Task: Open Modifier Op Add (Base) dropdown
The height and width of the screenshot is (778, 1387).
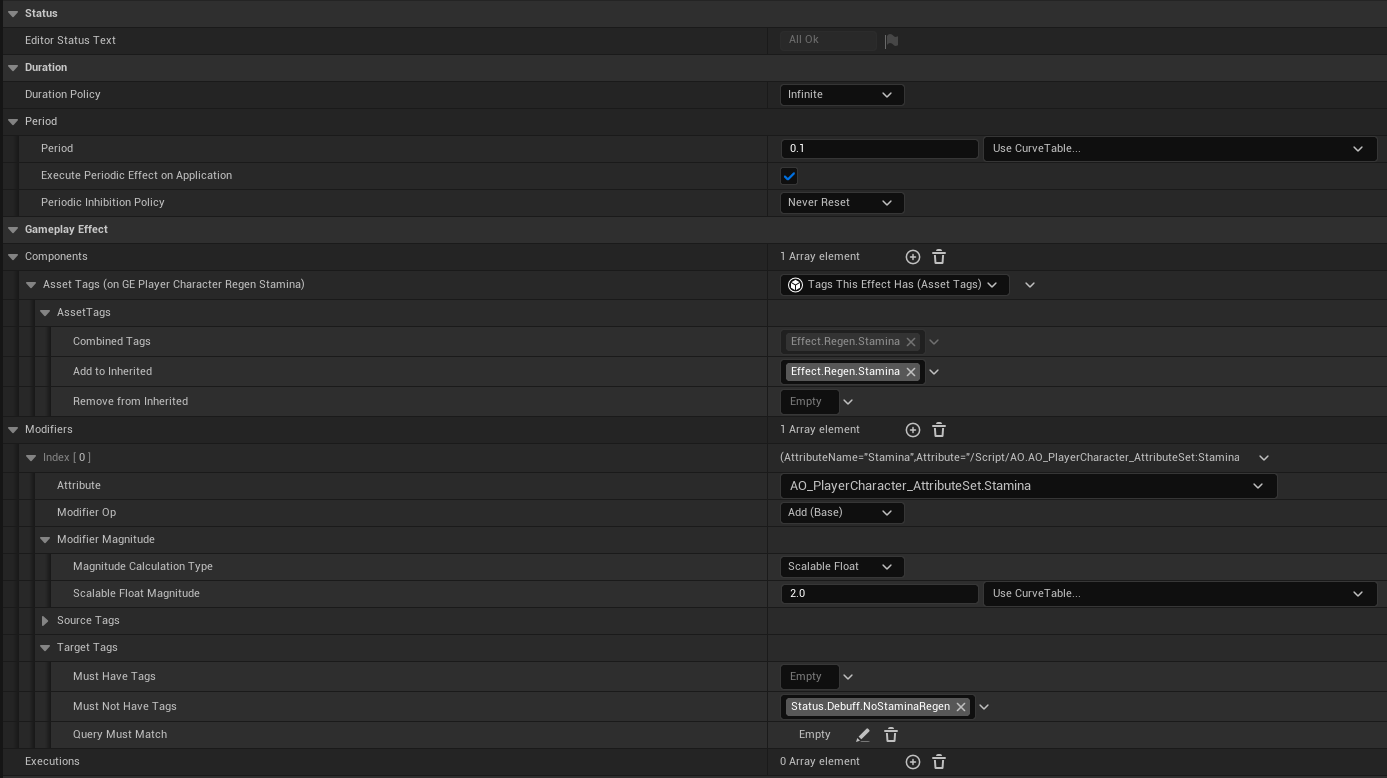Action: tap(842, 513)
